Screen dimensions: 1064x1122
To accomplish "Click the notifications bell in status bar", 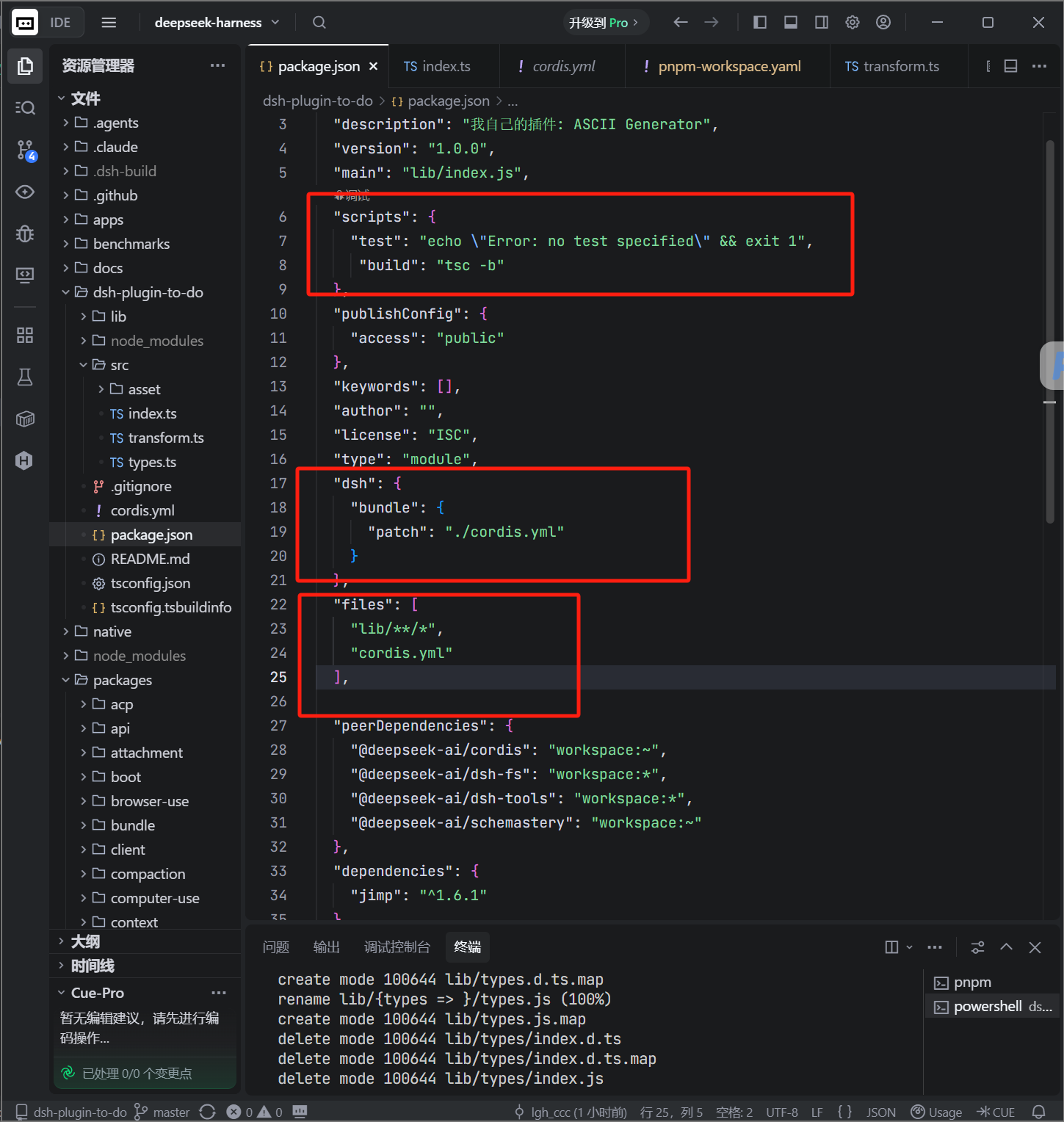I will point(1038,1112).
